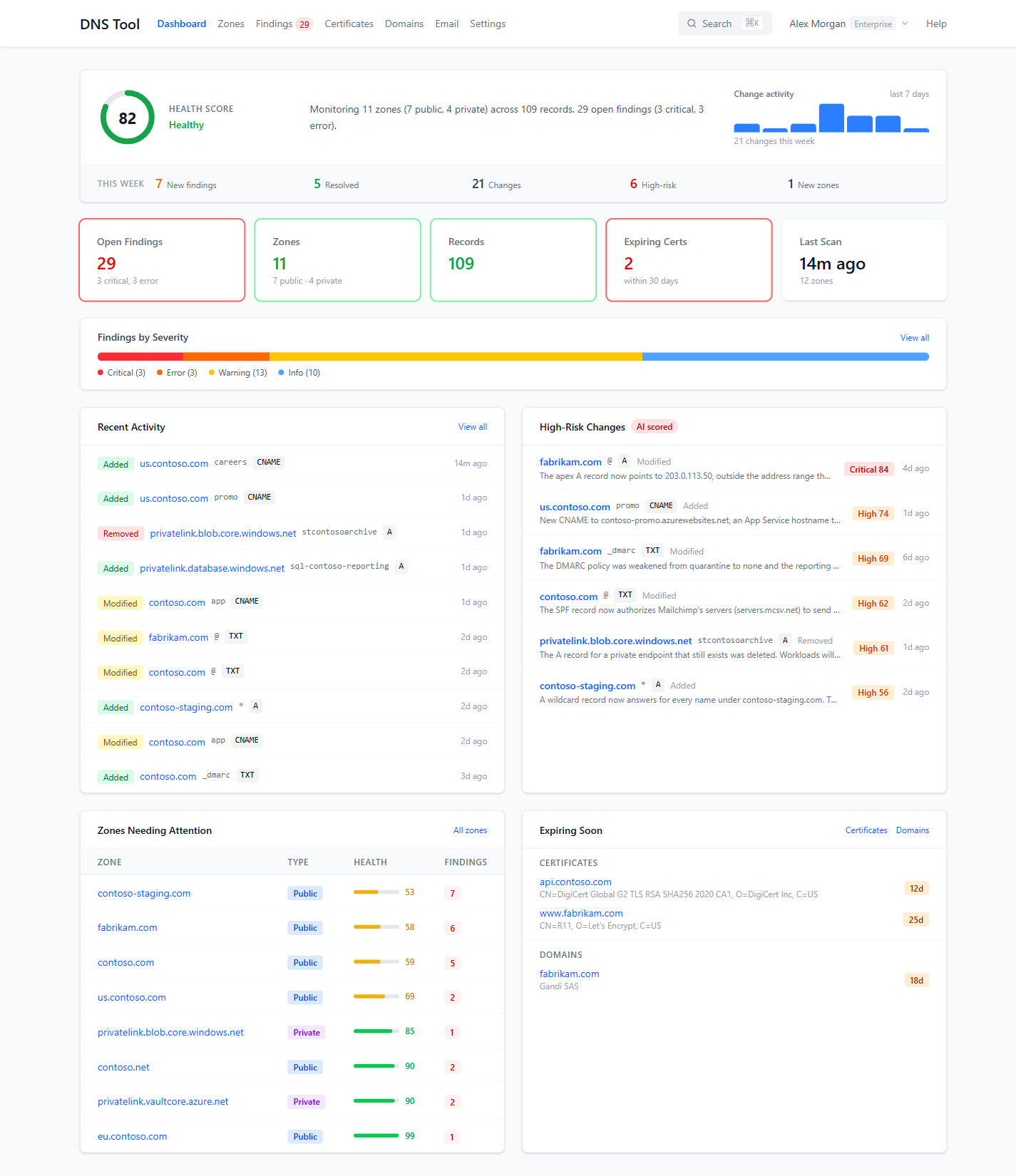Click the health bar for eu.contoso.com
This screenshot has height=1176, width=1016.
pyautogui.click(x=376, y=1135)
